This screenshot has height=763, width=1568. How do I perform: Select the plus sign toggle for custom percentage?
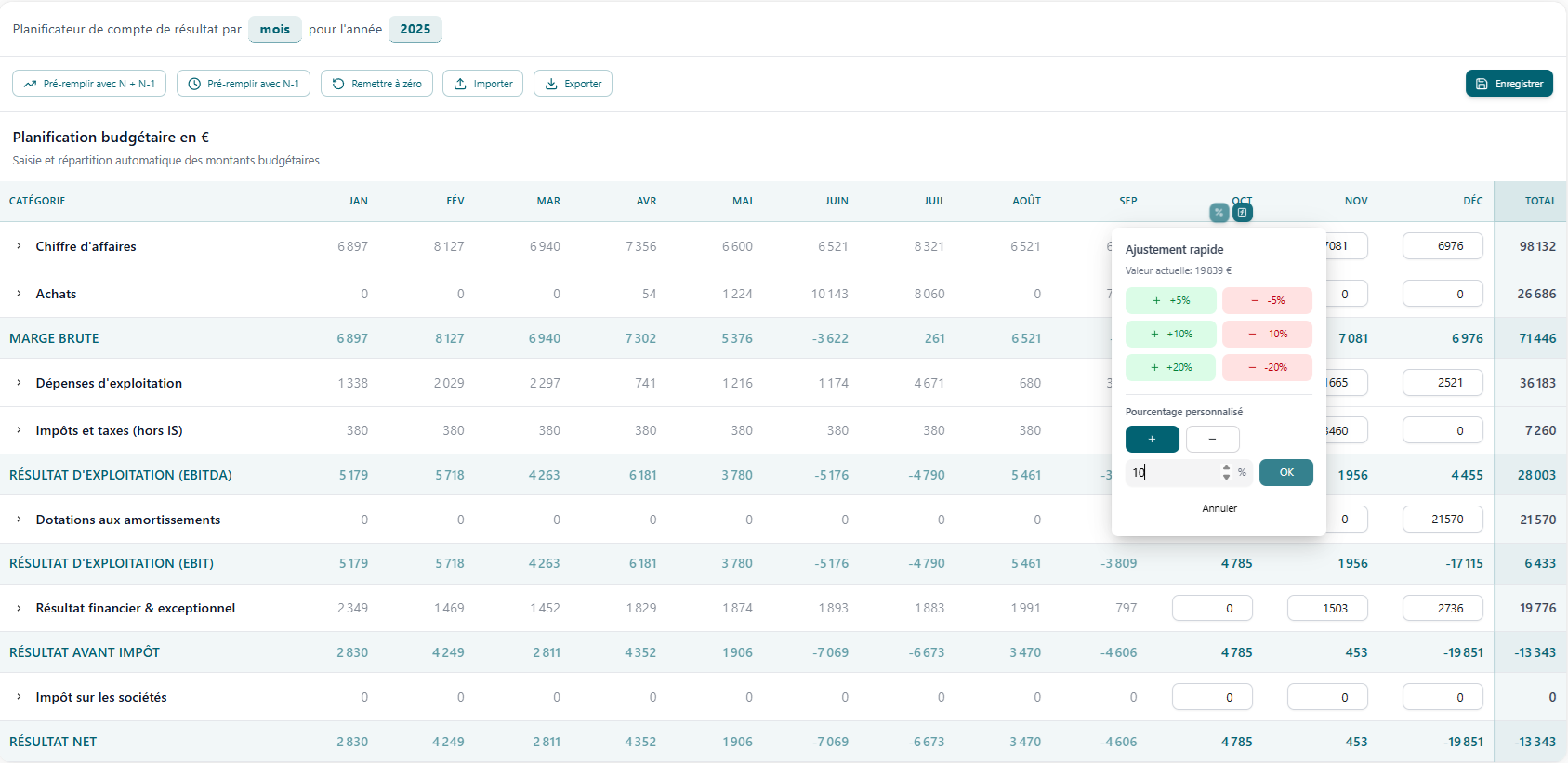(1152, 439)
